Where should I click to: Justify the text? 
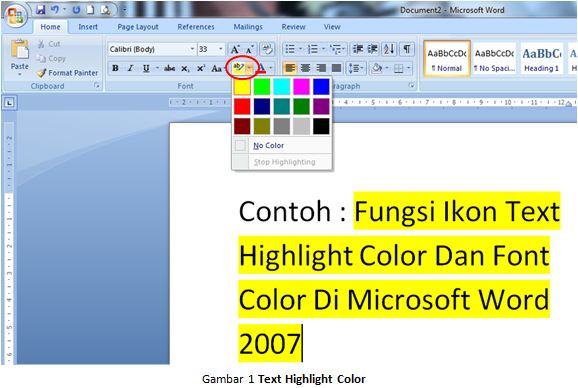[x=336, y=68]
